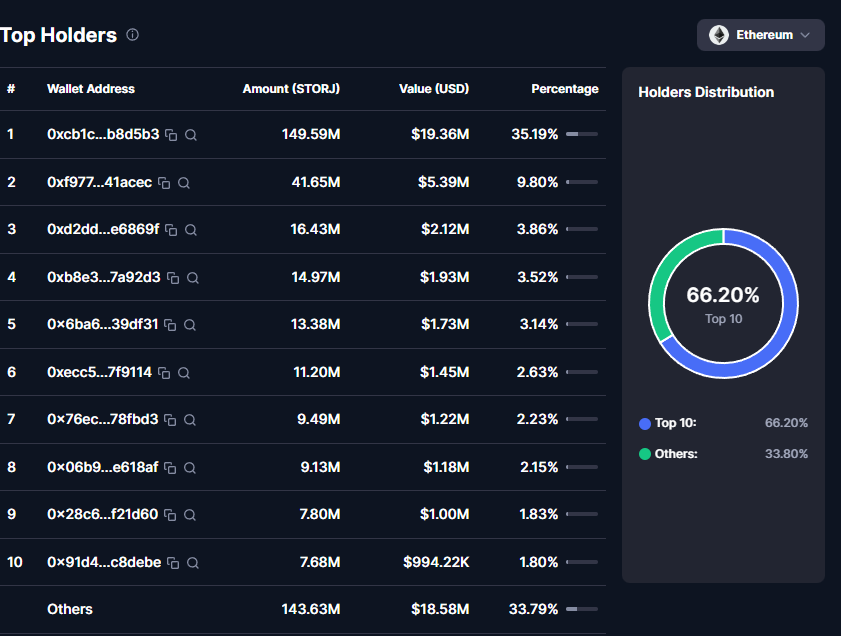This screenshot has width=841, height=636.
Task: Click the Percentage column header
Action: click(564, 89)
